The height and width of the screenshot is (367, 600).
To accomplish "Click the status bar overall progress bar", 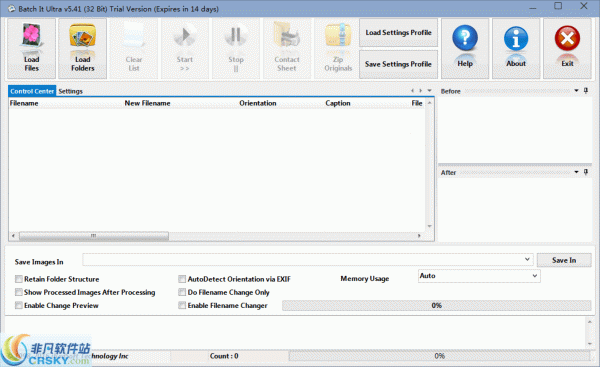I will [439, 356].
